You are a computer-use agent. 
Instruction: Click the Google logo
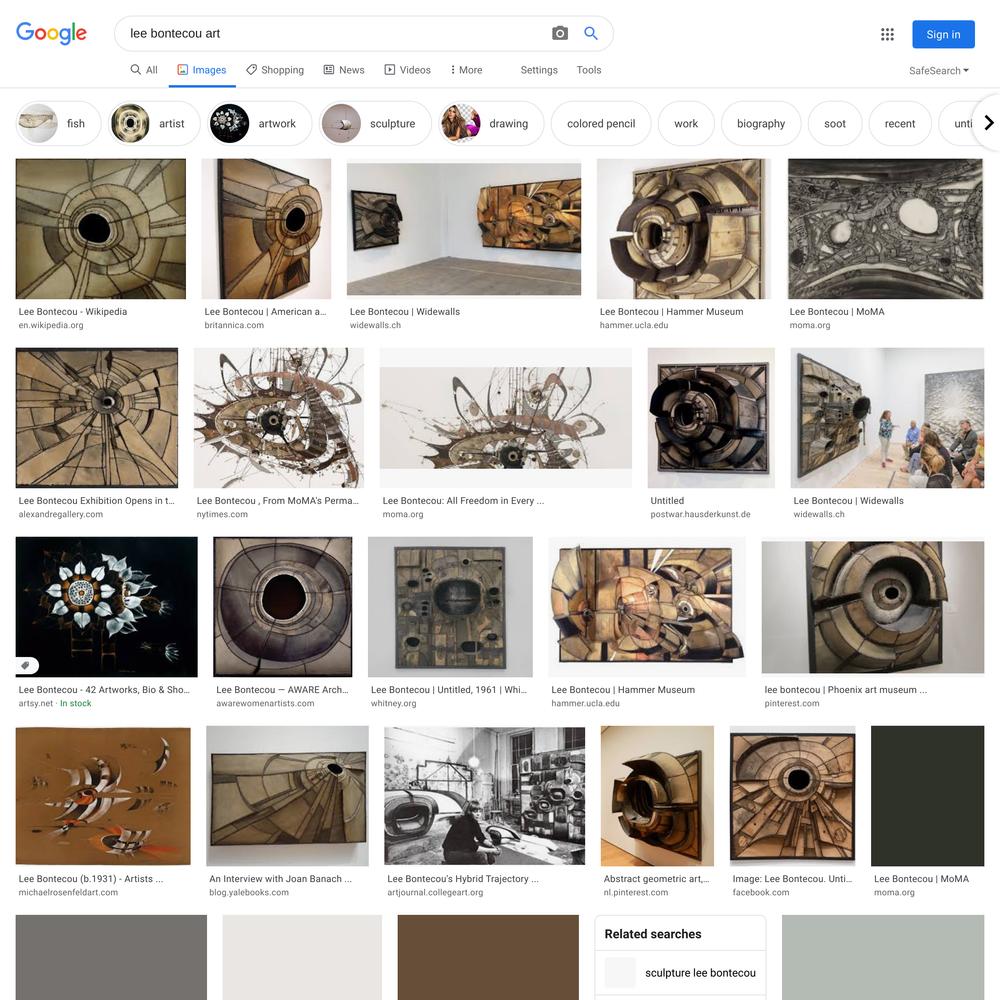point(51,33)
